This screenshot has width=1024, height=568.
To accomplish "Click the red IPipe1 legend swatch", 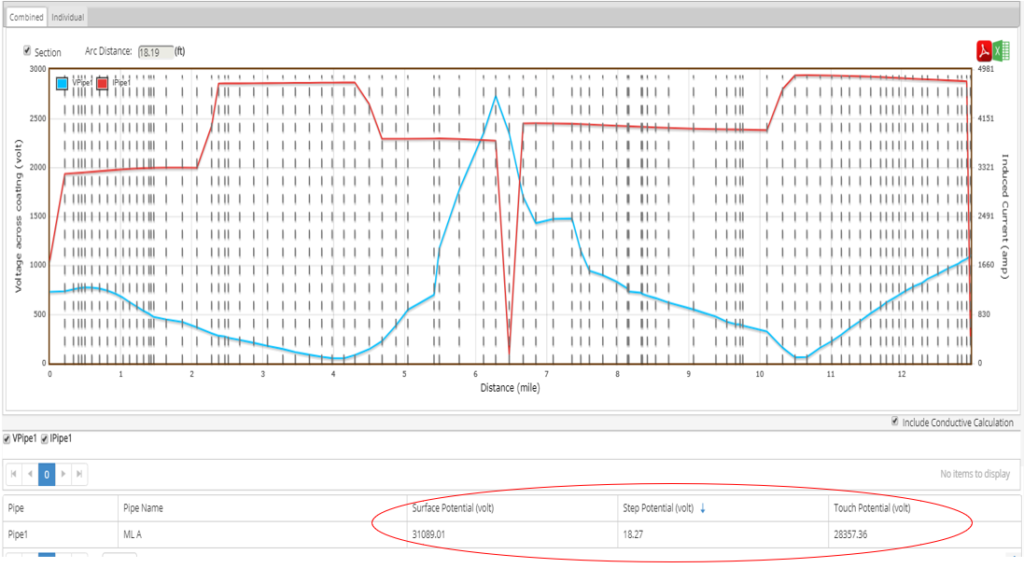I will (101, 84).
